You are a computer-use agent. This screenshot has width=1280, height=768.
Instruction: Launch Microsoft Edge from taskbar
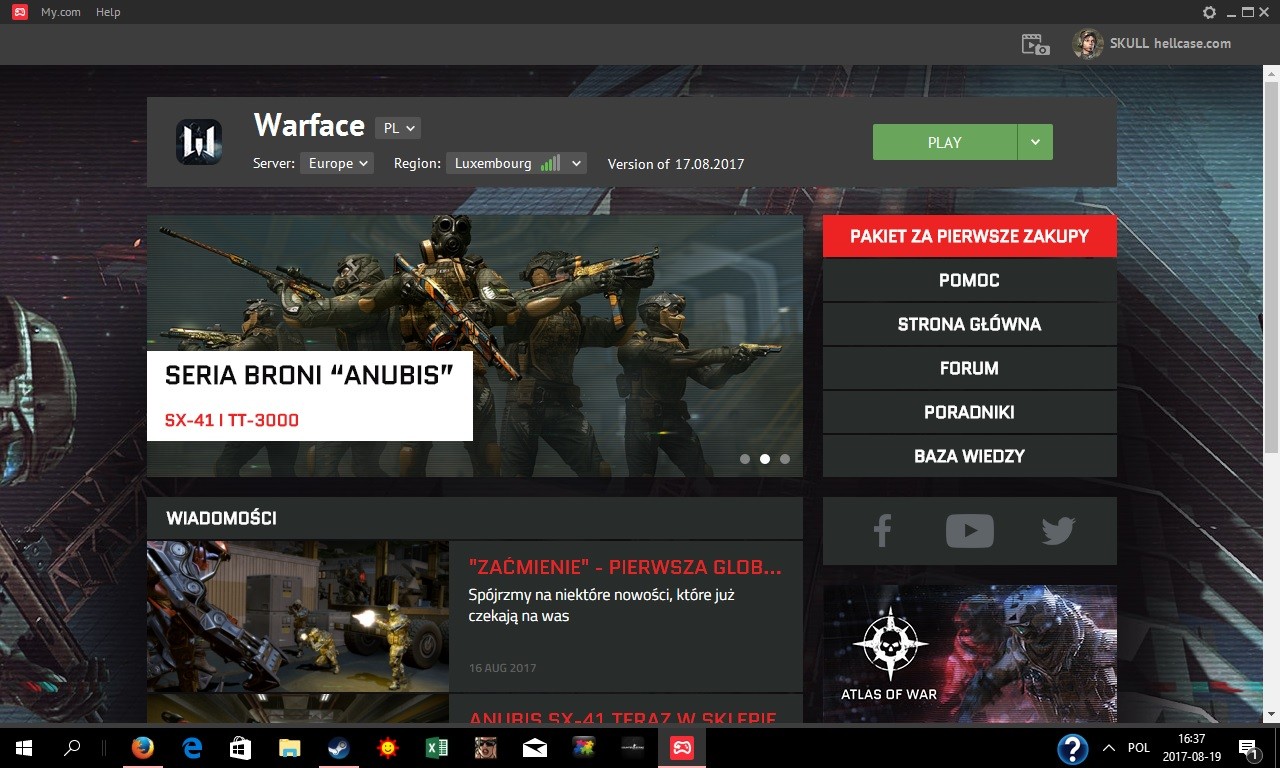(x=192, y=747)
